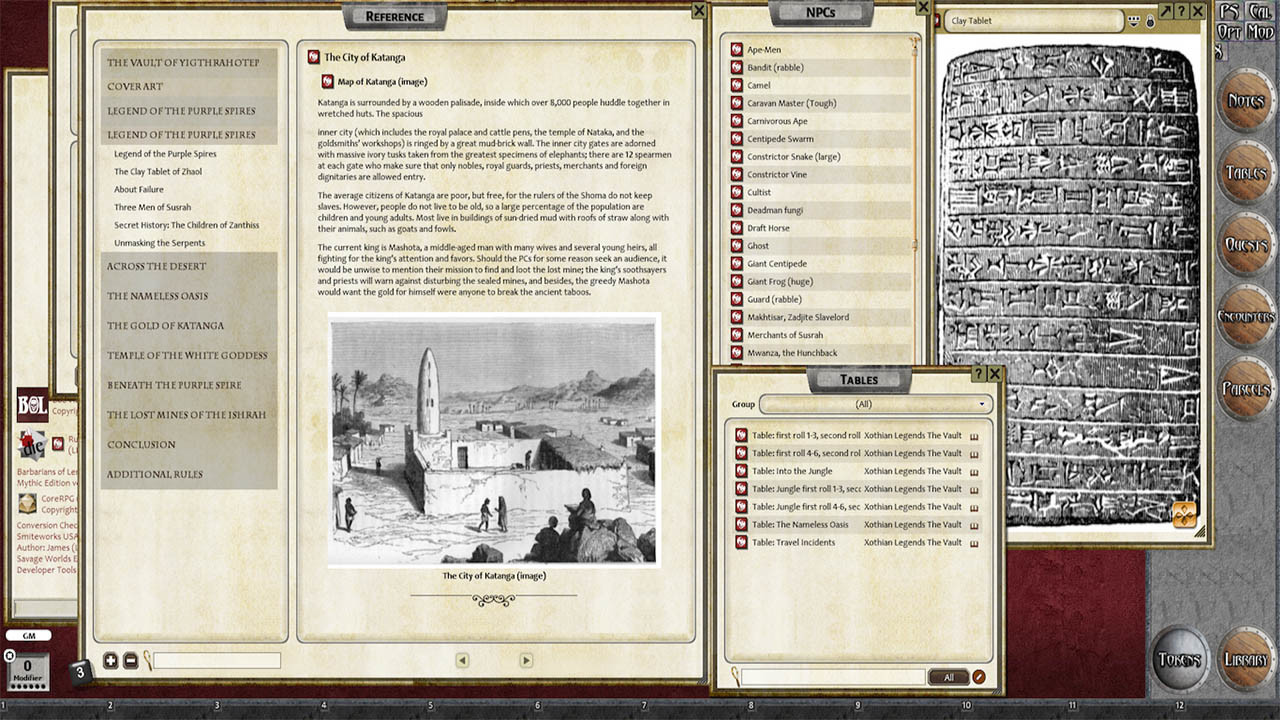This screenshot has height=720, width=1280.
Task: Open the Group (All) dropdown in Tables window
Action: (x=875, y=403)
